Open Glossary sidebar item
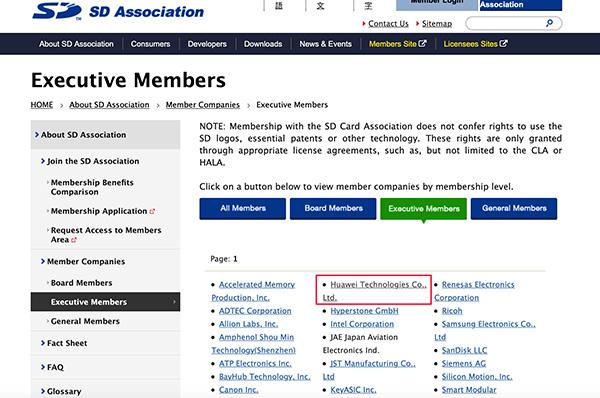The height and width of the screenshot is (398, 600). coord(64,391)
